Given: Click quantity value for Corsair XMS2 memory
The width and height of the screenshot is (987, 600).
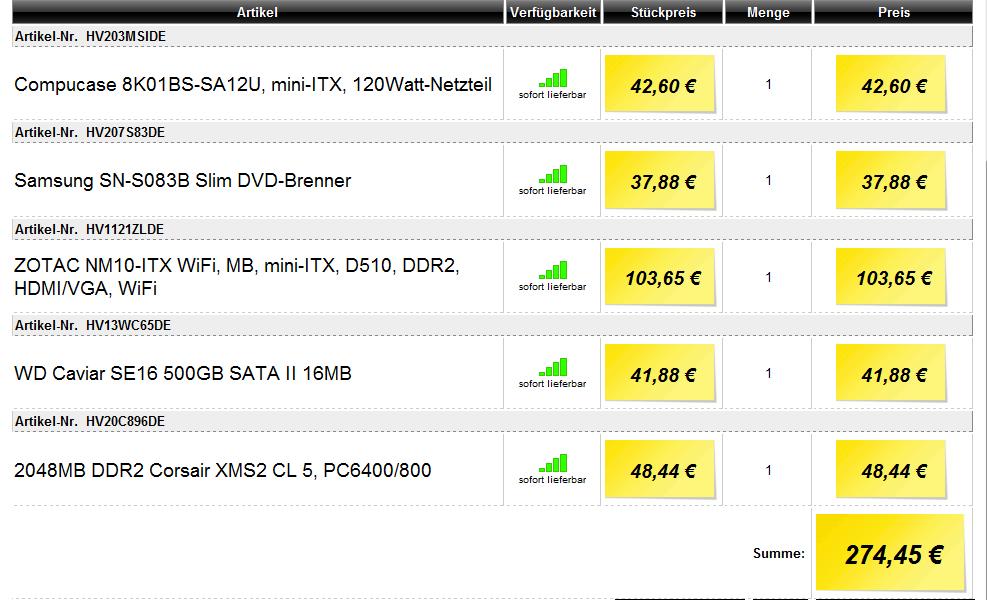Looking at the screenshot, I should pyautogui.click(x=768, y=470).
